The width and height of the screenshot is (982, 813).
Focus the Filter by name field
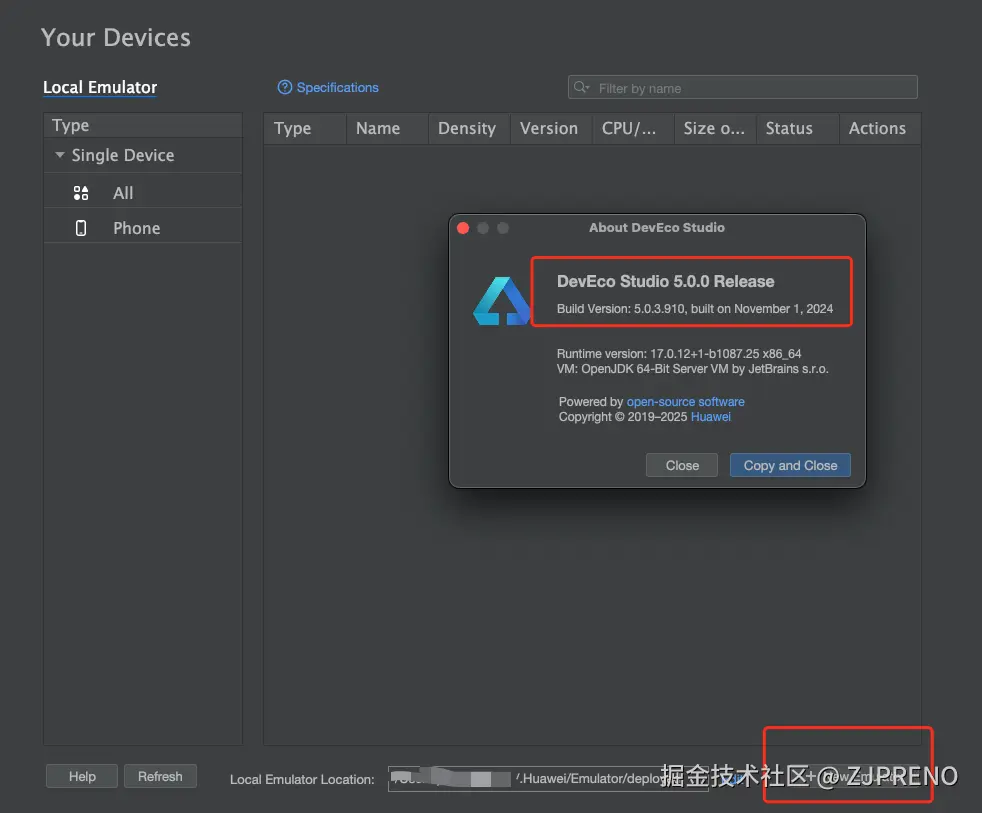(x=742, y=88)
